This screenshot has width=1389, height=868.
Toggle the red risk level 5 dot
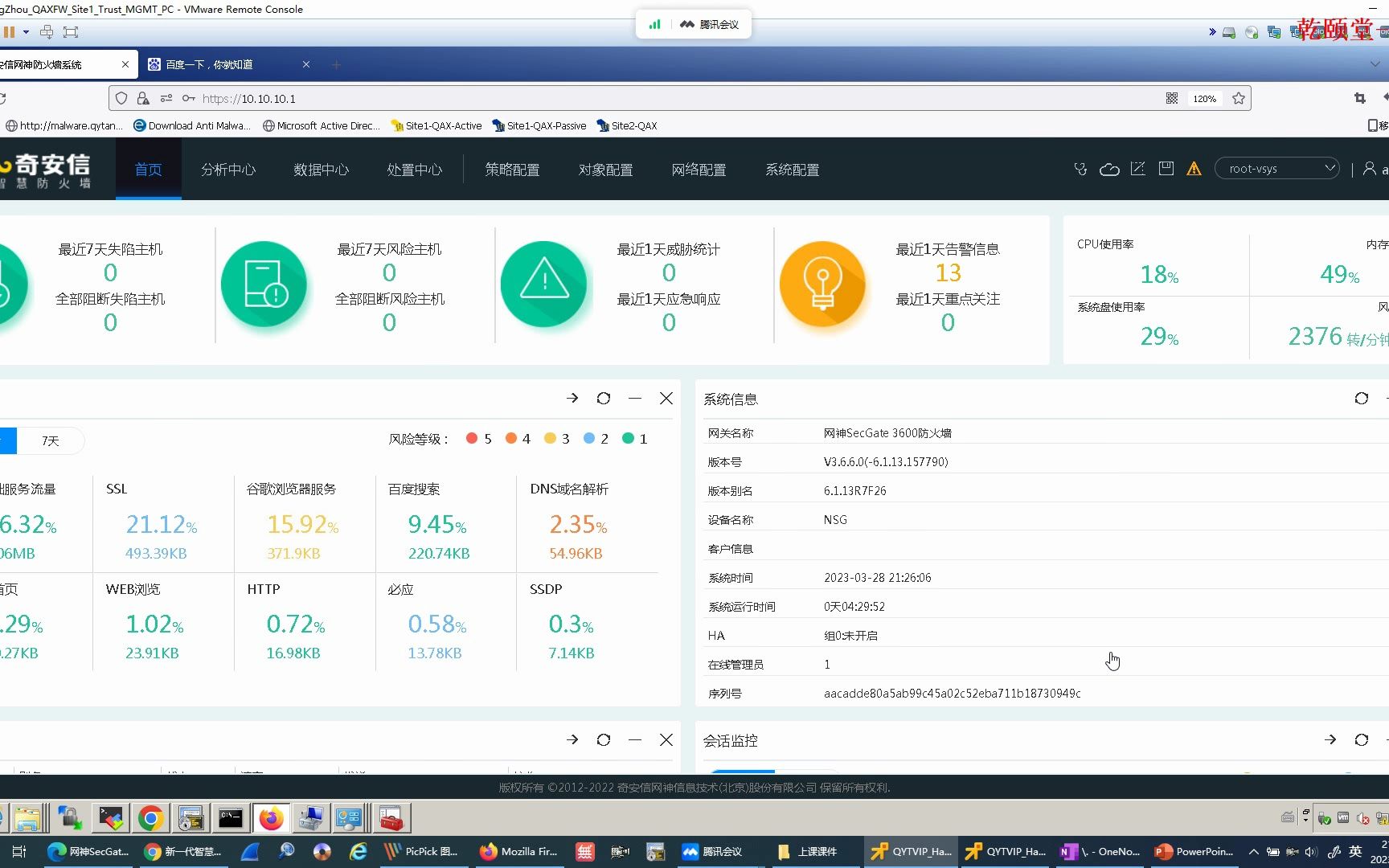473,438
